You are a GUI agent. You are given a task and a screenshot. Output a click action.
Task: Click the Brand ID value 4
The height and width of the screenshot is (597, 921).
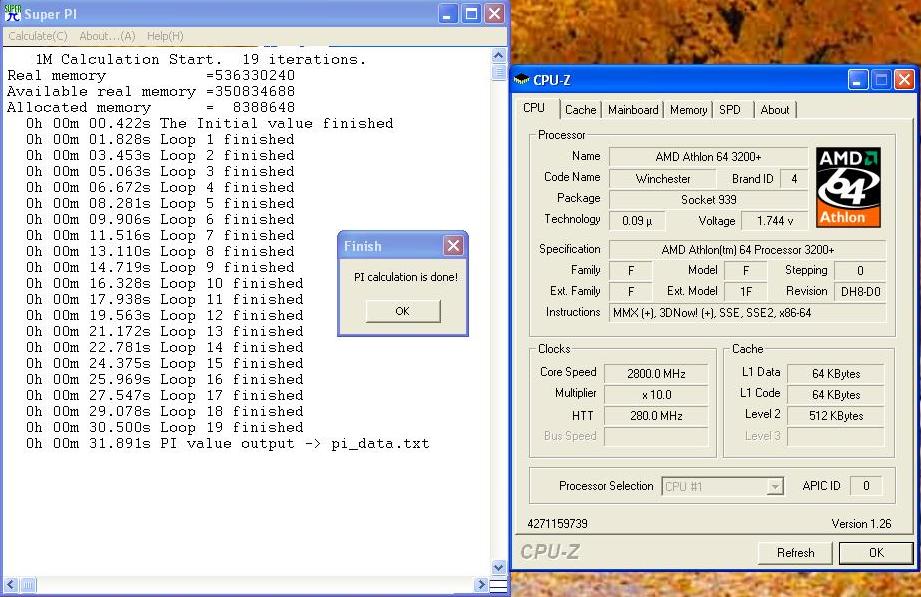tap(794, 179)
